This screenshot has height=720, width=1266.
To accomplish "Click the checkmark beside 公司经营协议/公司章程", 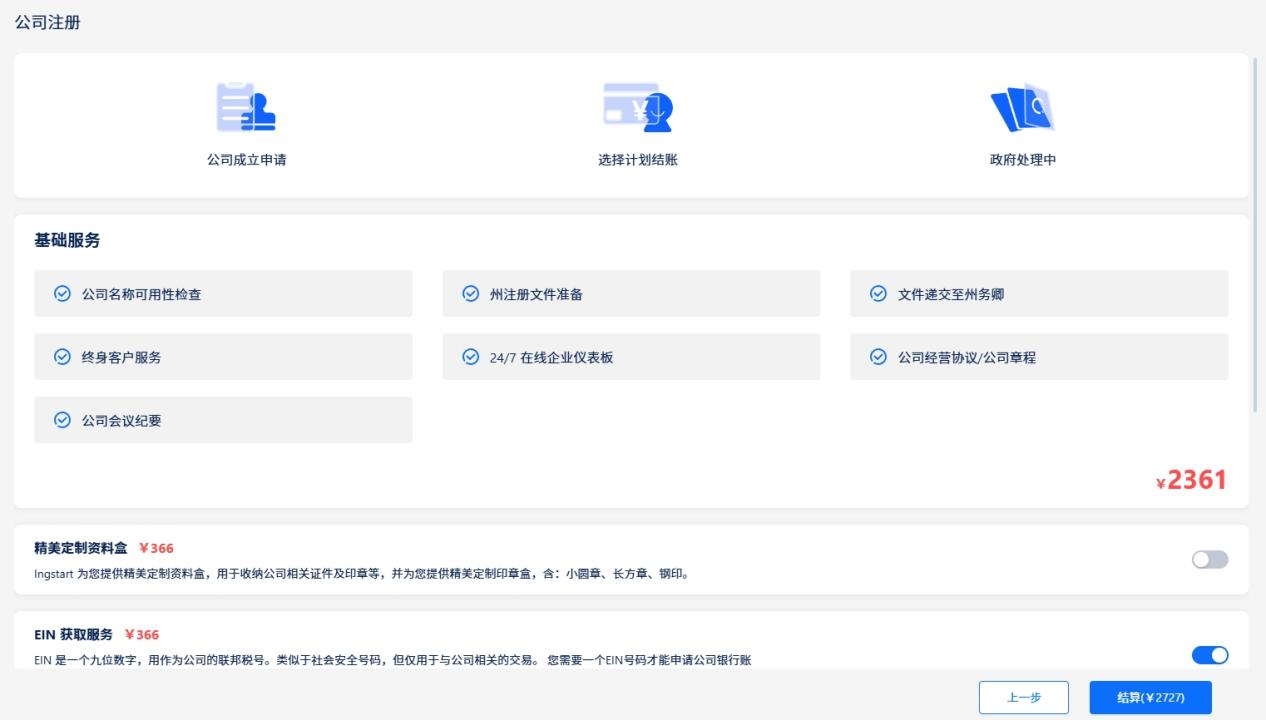I will tap(878, 356).
